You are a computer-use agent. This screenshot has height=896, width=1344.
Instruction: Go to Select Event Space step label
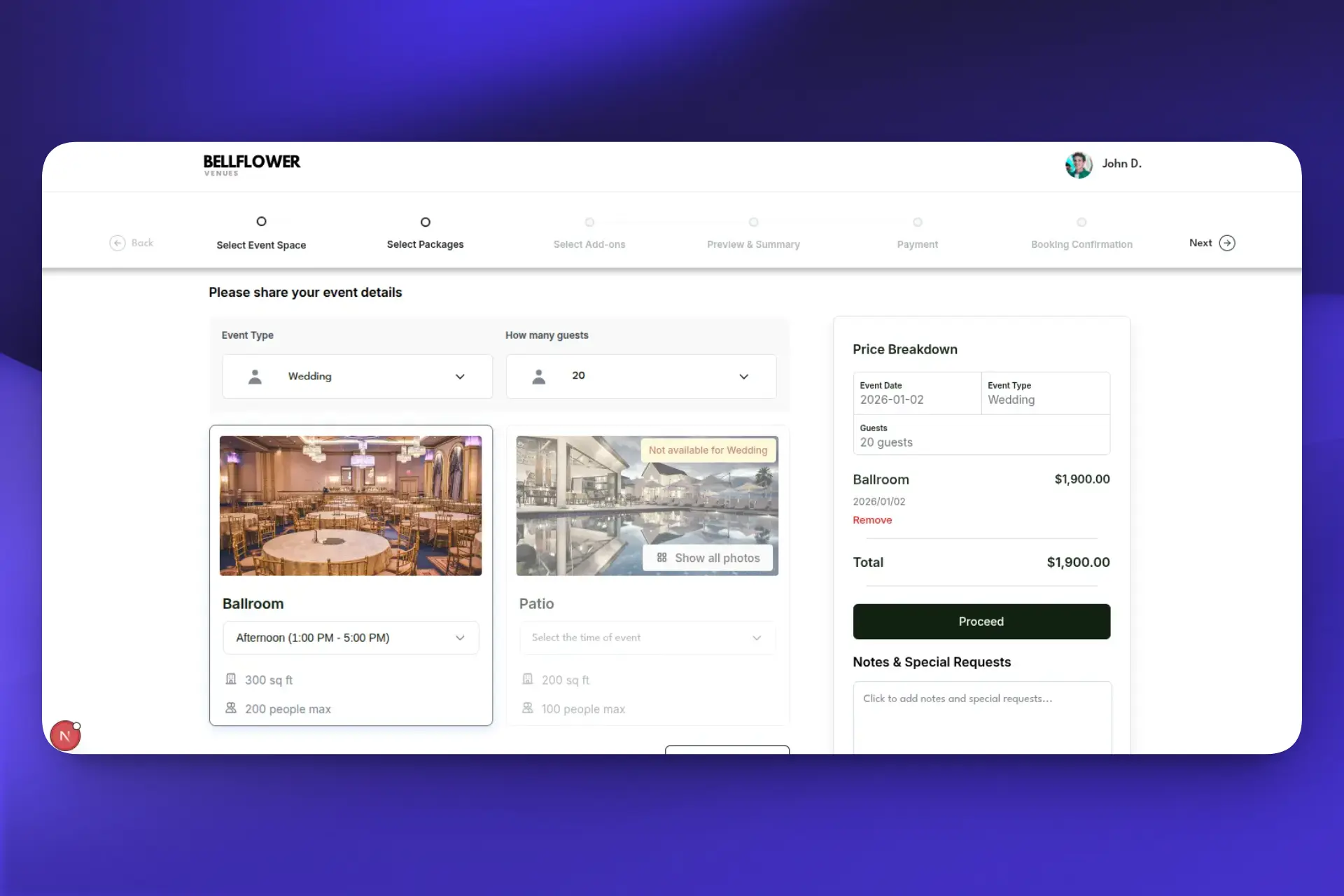click(261, 245)
